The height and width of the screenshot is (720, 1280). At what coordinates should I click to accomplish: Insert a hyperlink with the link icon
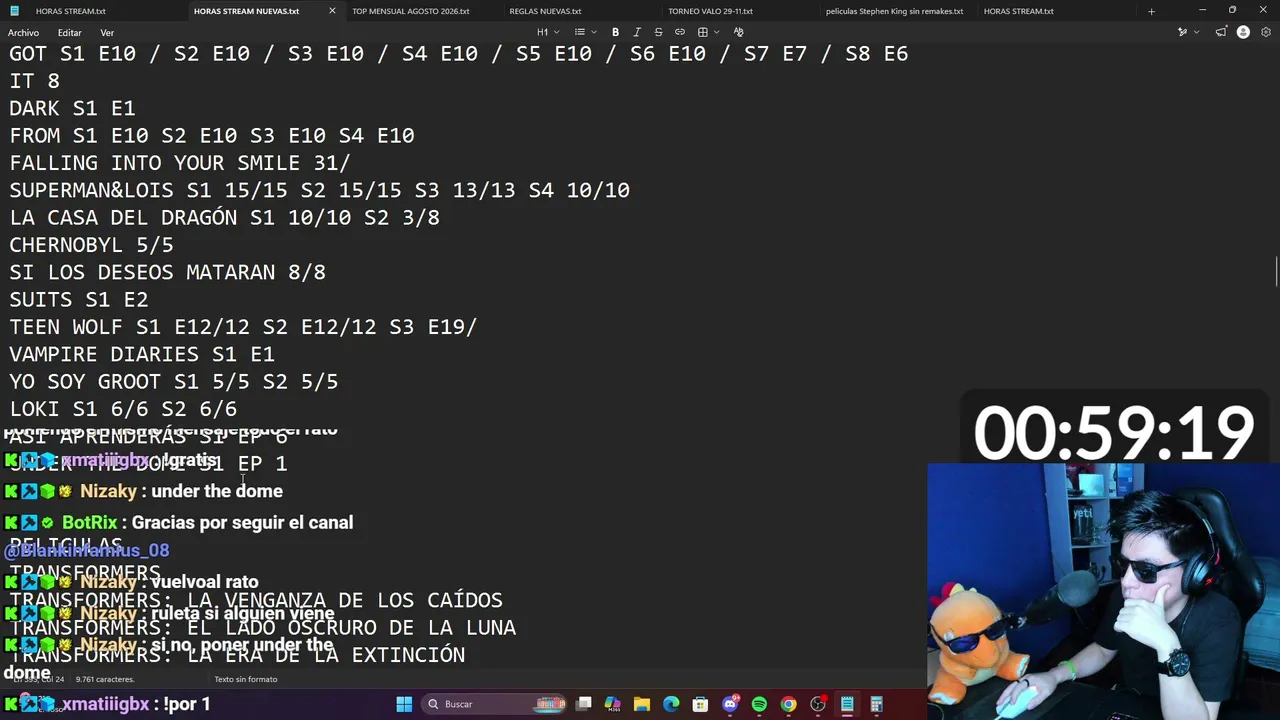pyautogui.click(x=680, y=32)
